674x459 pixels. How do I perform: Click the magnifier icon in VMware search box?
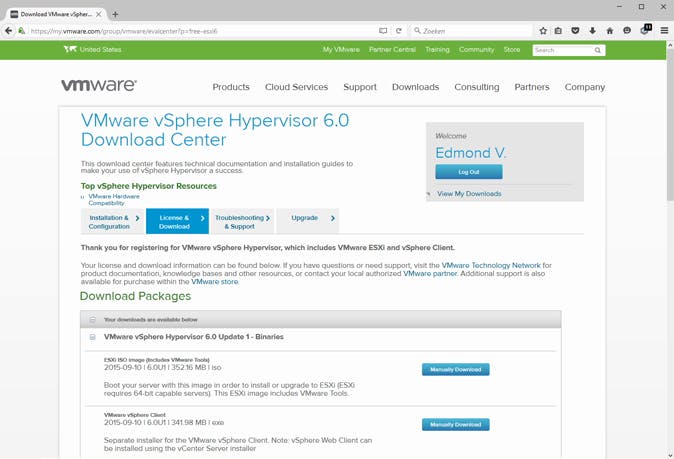[x=597, y=50]
